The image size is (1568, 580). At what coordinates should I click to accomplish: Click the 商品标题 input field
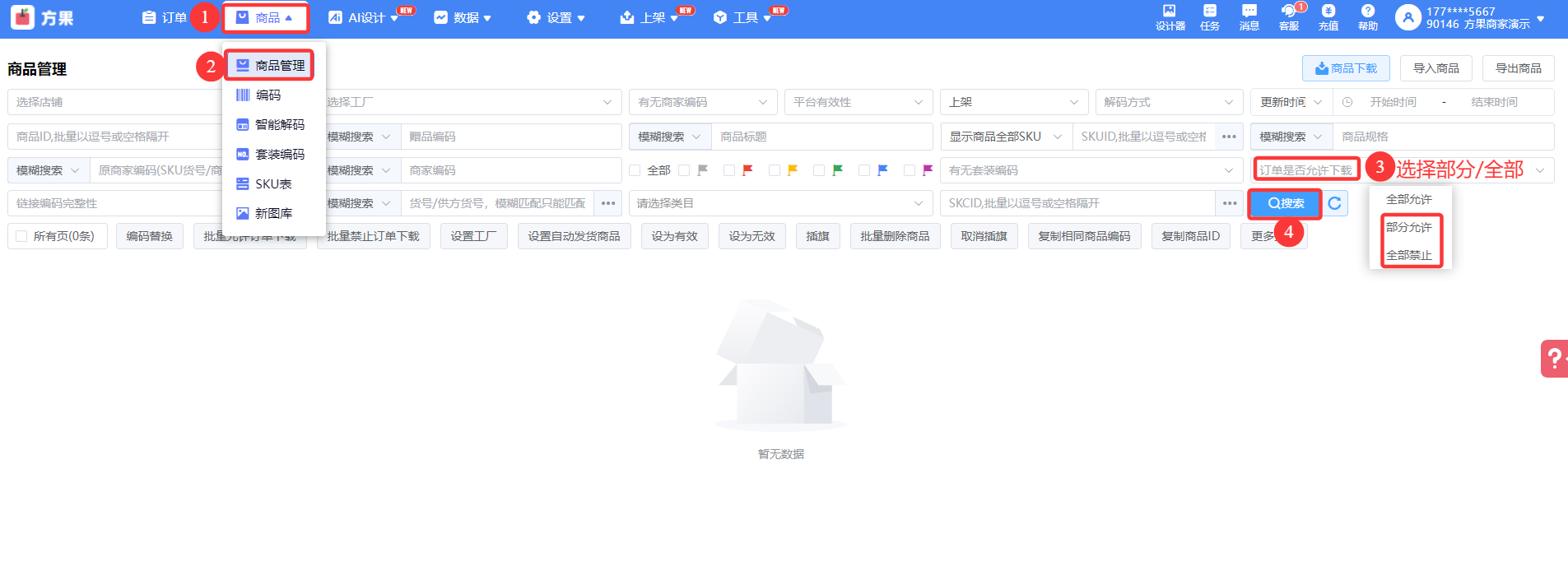point(821,137)
